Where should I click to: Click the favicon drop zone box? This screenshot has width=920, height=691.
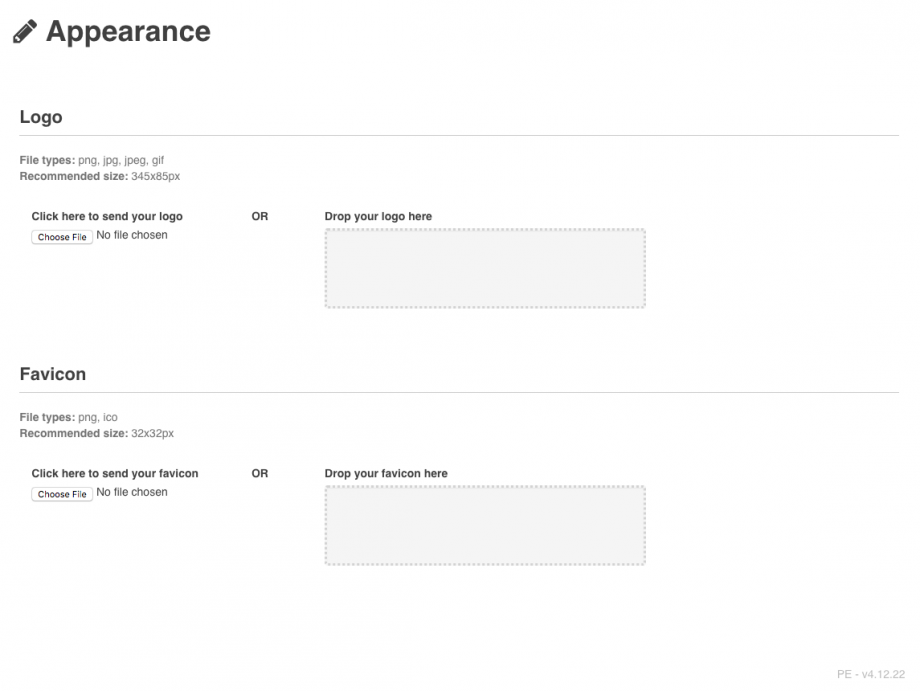pyautogui.click(x=485, y=525)
